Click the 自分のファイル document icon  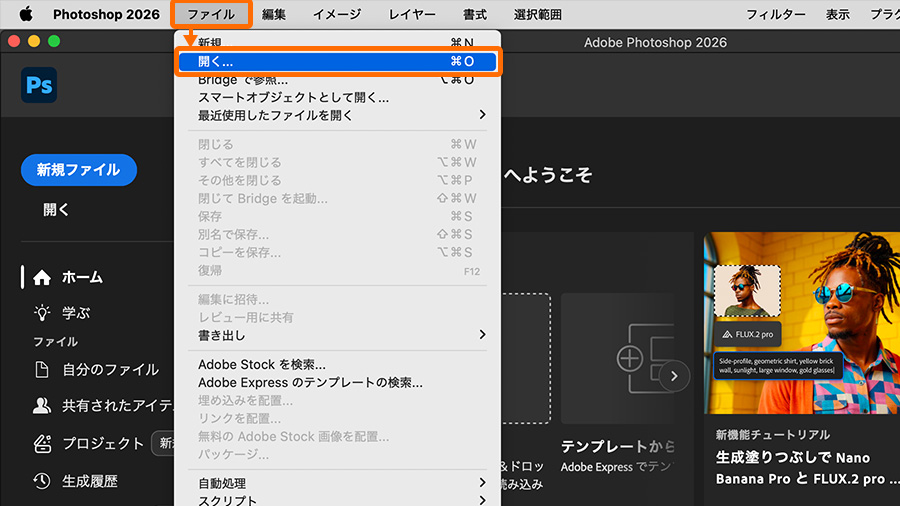41,369
